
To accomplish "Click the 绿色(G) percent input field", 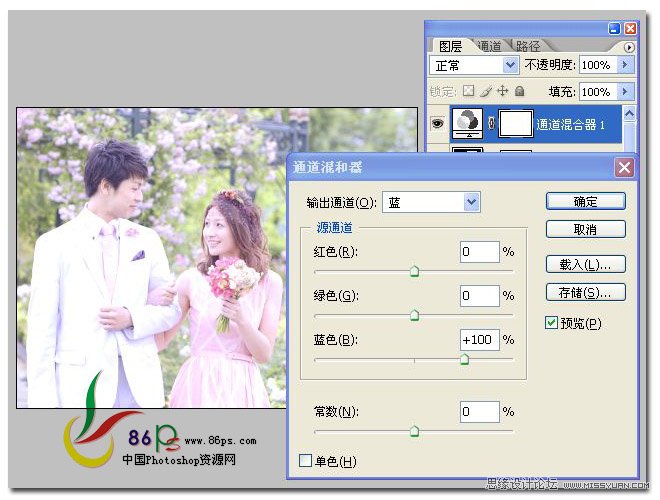I will pos(479,296).
